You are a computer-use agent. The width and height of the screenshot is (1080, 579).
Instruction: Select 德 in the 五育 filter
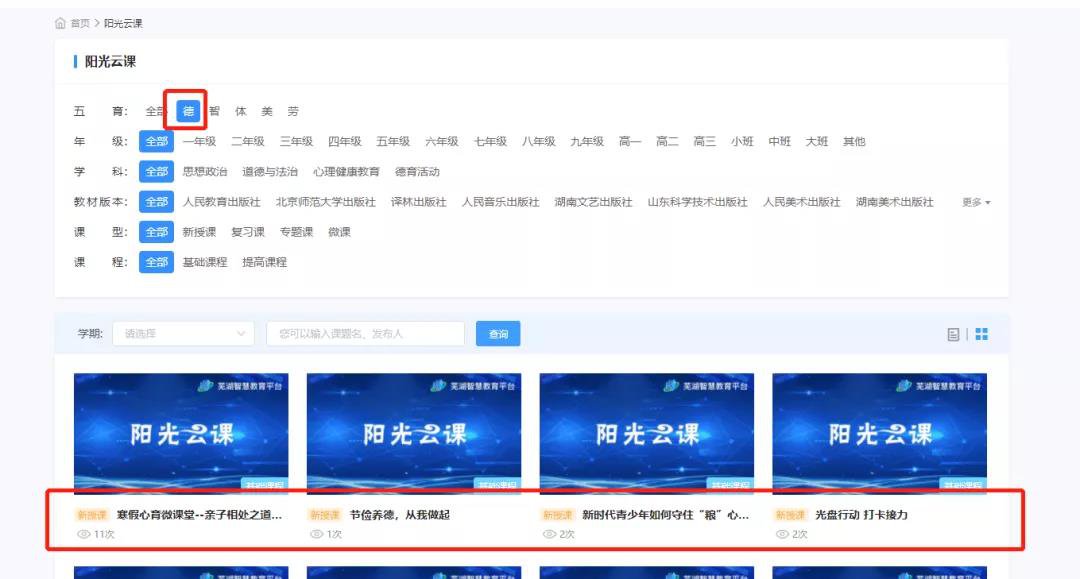188,111
